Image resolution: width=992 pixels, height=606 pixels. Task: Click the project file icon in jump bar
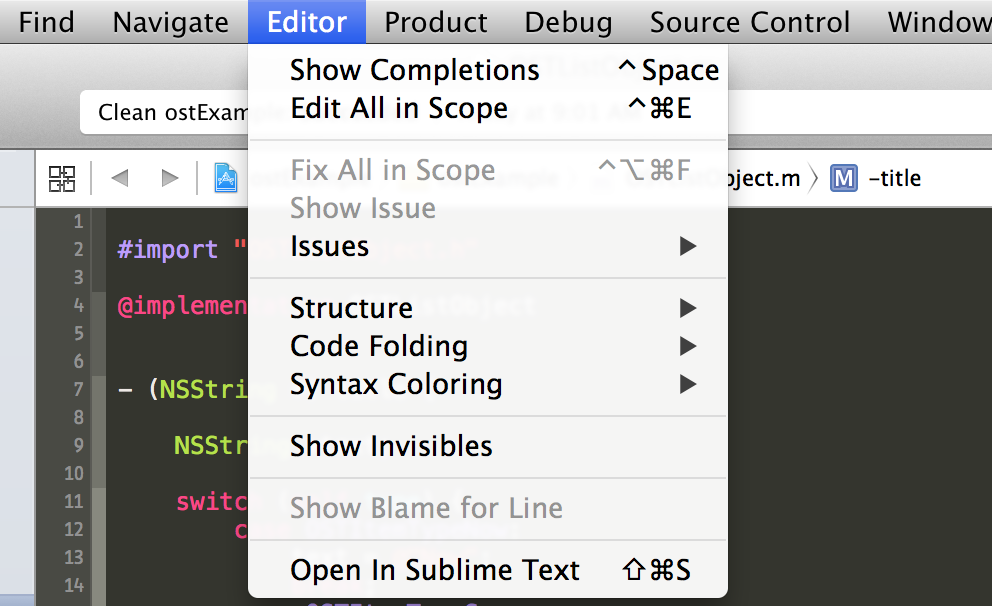226,178
